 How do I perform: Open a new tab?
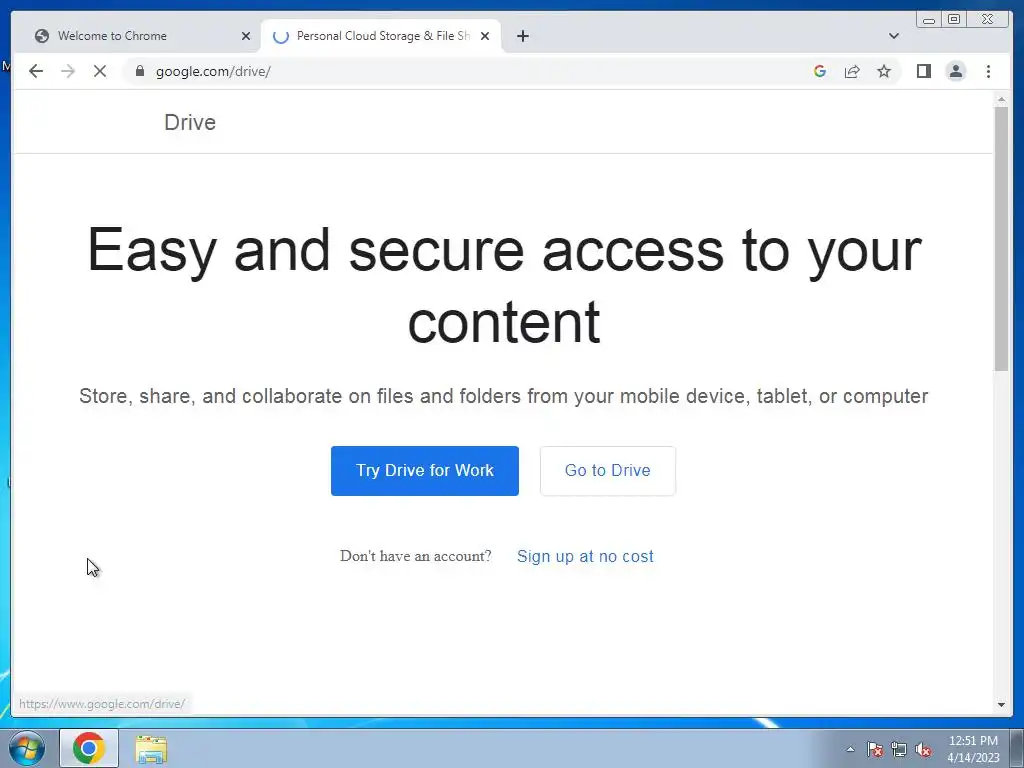point(522,36)
